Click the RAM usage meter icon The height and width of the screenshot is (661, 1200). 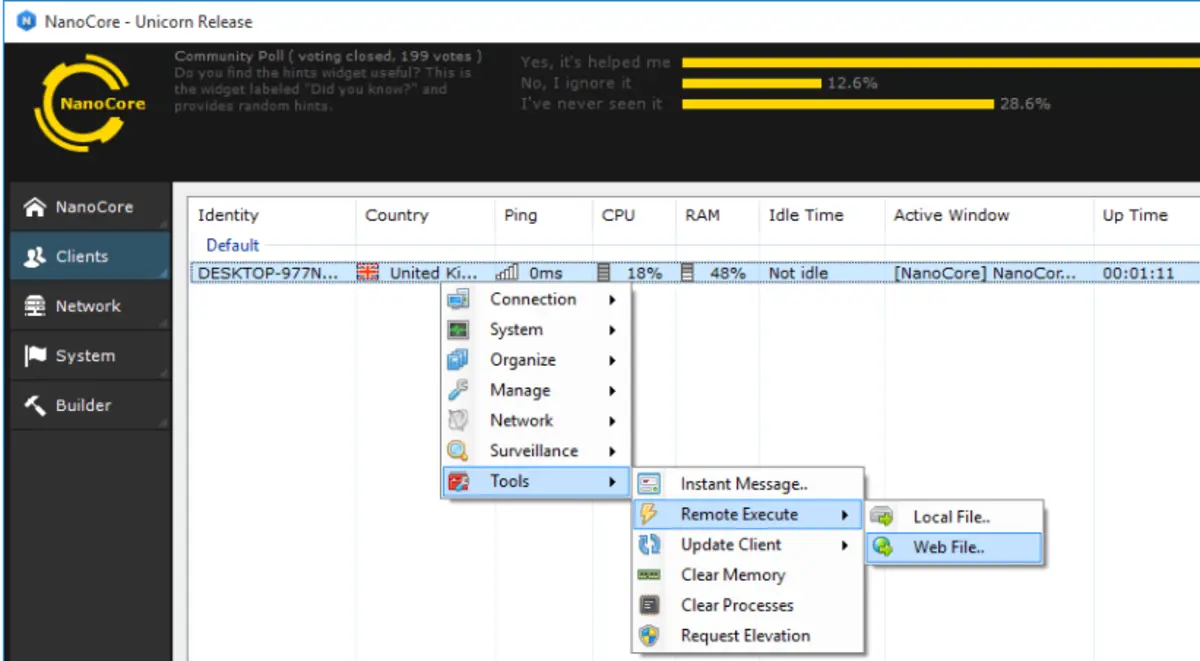point(687,272)
